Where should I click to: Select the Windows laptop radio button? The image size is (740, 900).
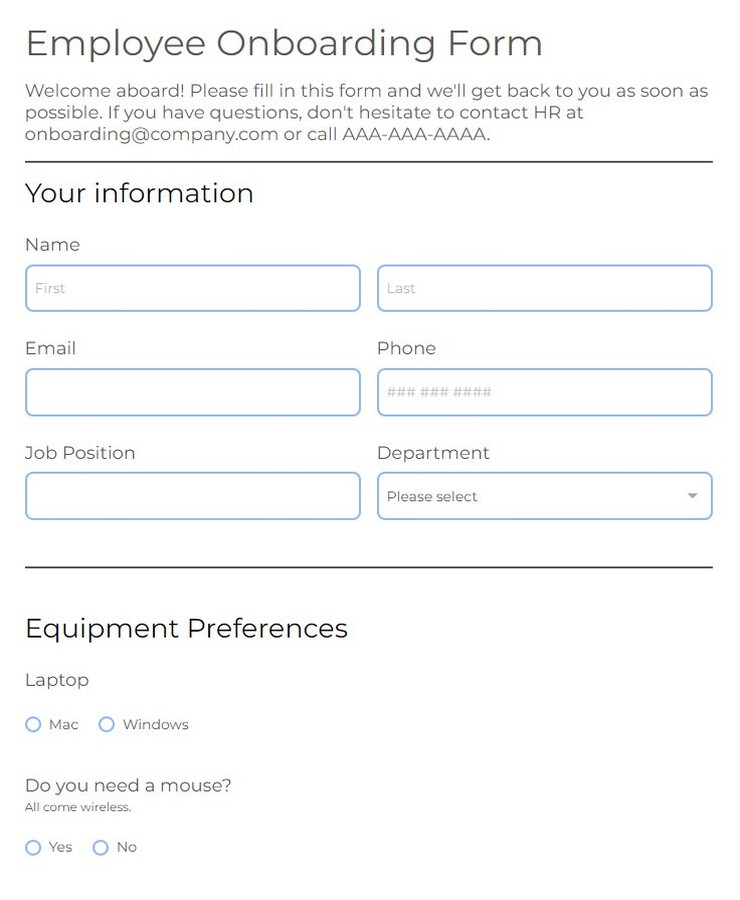pyautogui.click(x=106, y=724)
